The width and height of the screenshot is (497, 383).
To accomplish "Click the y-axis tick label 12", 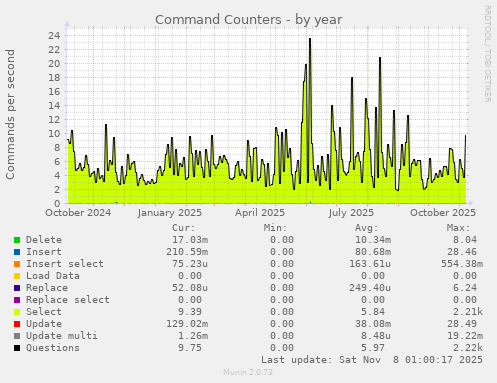I will 54,119.
